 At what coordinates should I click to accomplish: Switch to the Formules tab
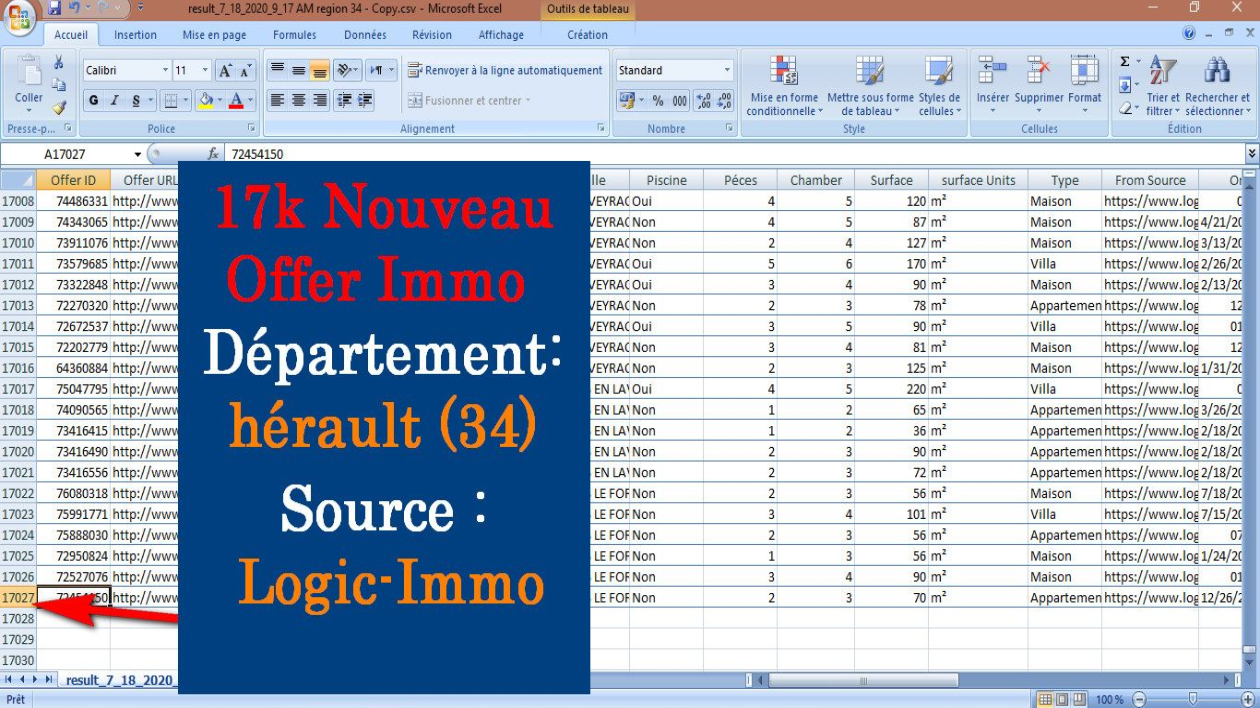coord(295,35)
